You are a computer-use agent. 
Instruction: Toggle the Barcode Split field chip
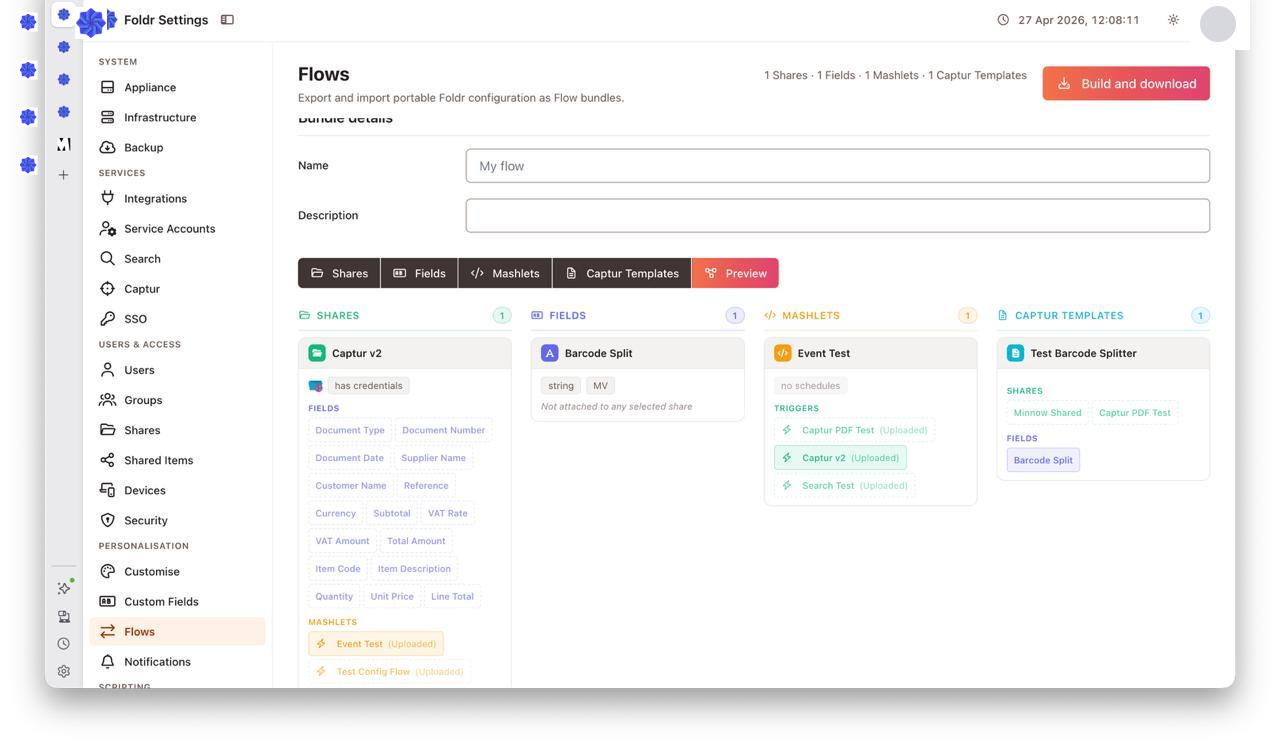(x=1041, y=459)
